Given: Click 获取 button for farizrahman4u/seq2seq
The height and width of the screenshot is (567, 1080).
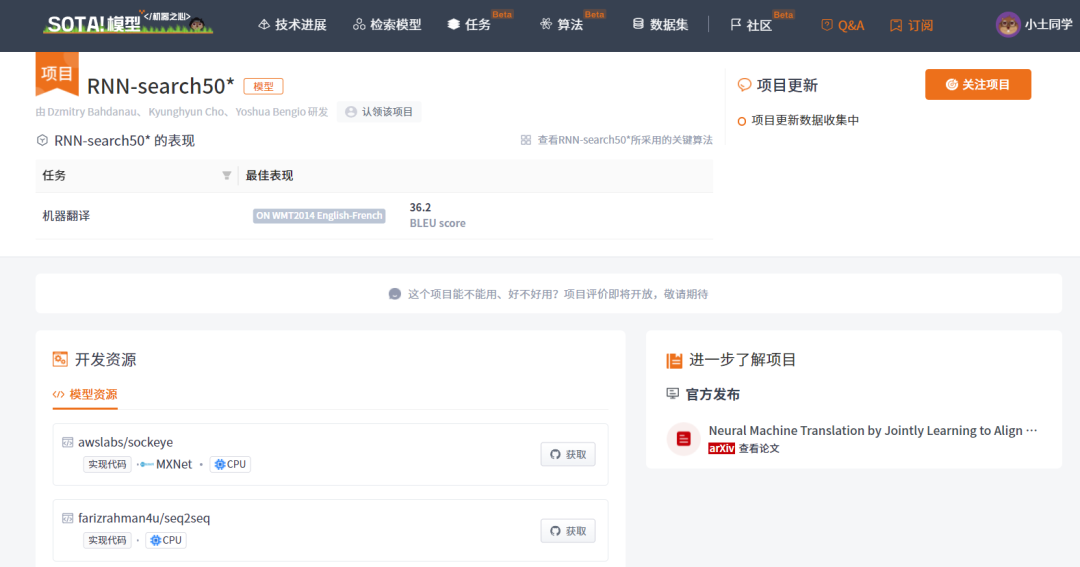Looking at the screenshot, I should pyautogui.click(x=568, y=531).
